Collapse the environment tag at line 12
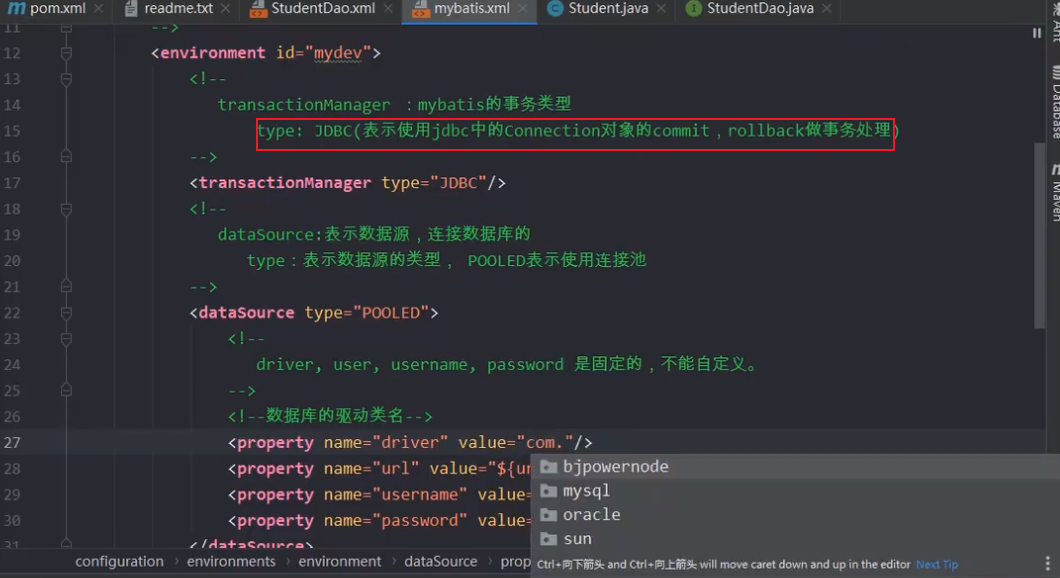Screen dimensions: 1060x578 click(x=66, y=53)
